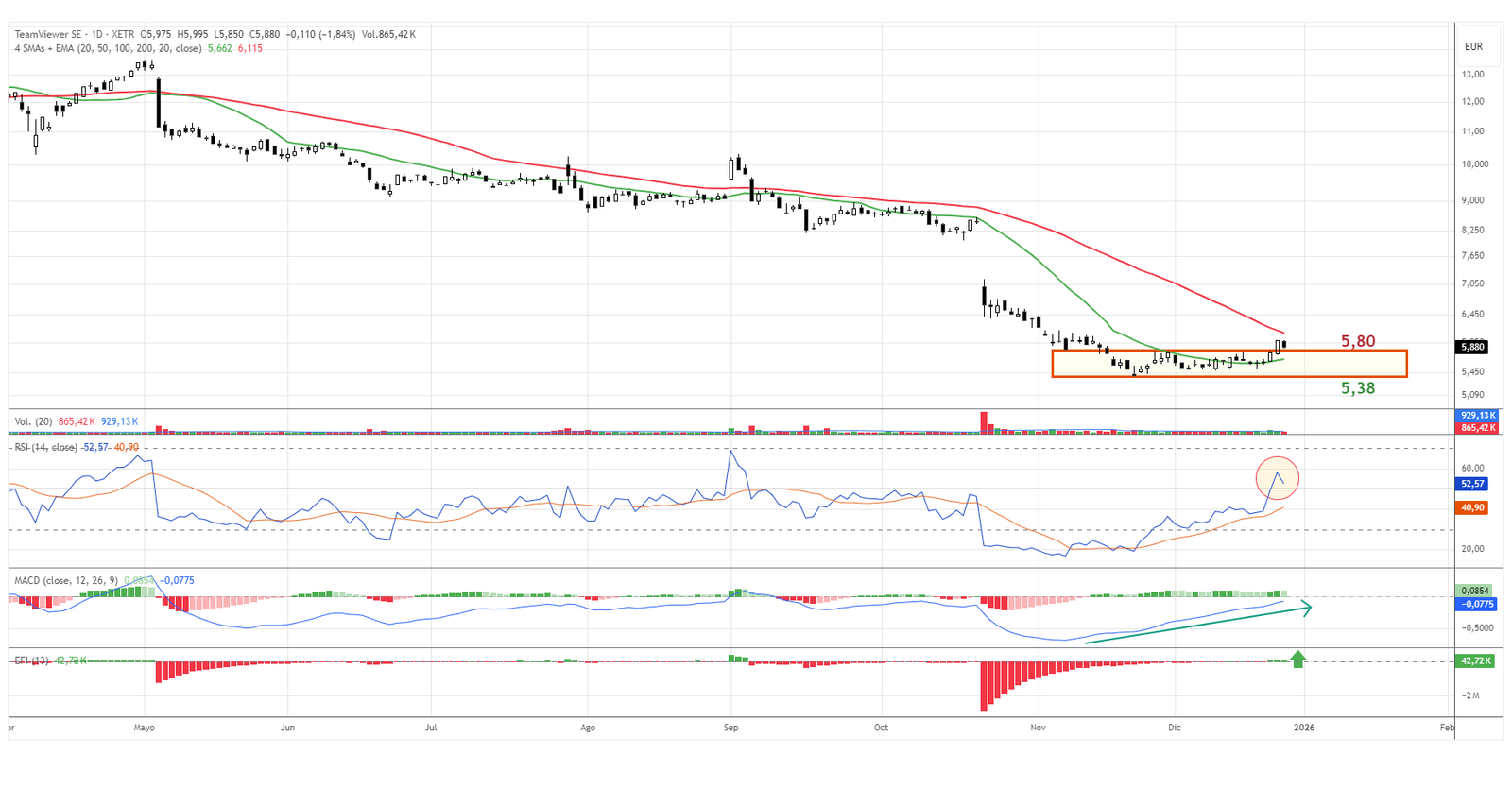Select the red circle highlight on RSI
Image resolution: width=1512 pixels, height=789 pixels.
click(x=1277, y=478)
